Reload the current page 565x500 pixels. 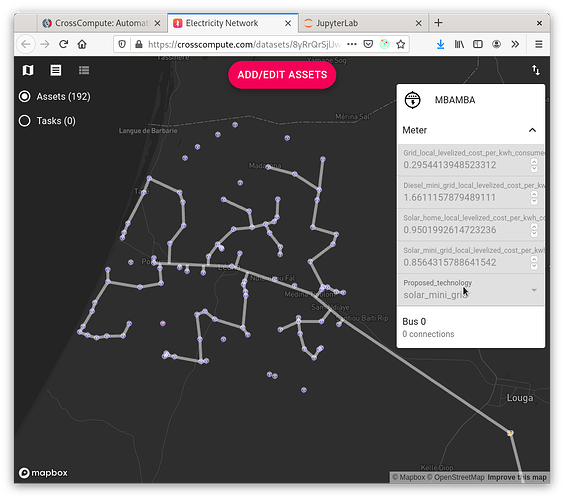coord(63,44)
